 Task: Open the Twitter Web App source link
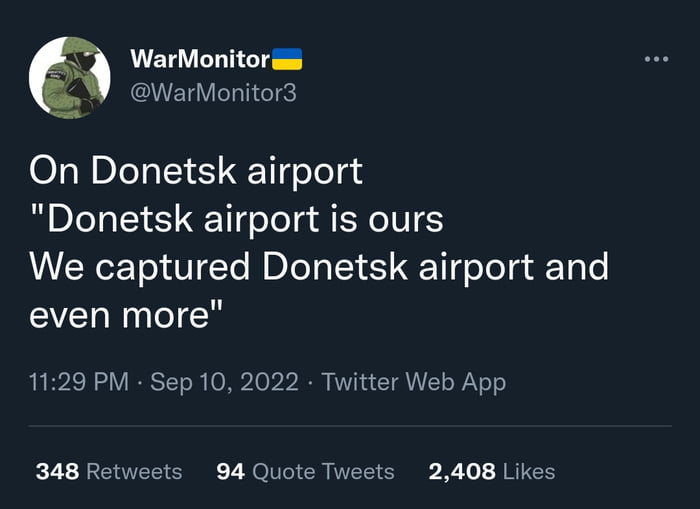click(x=414, y=382)
